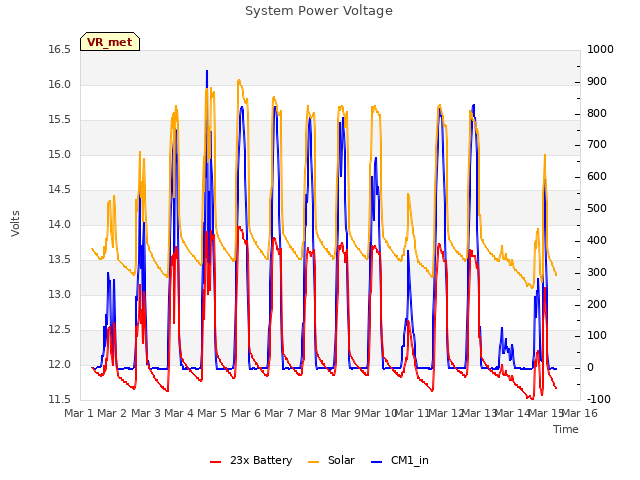Select the Mar 16 x-axis tick label
Screen dimensions: 640x480
point(580,413)
